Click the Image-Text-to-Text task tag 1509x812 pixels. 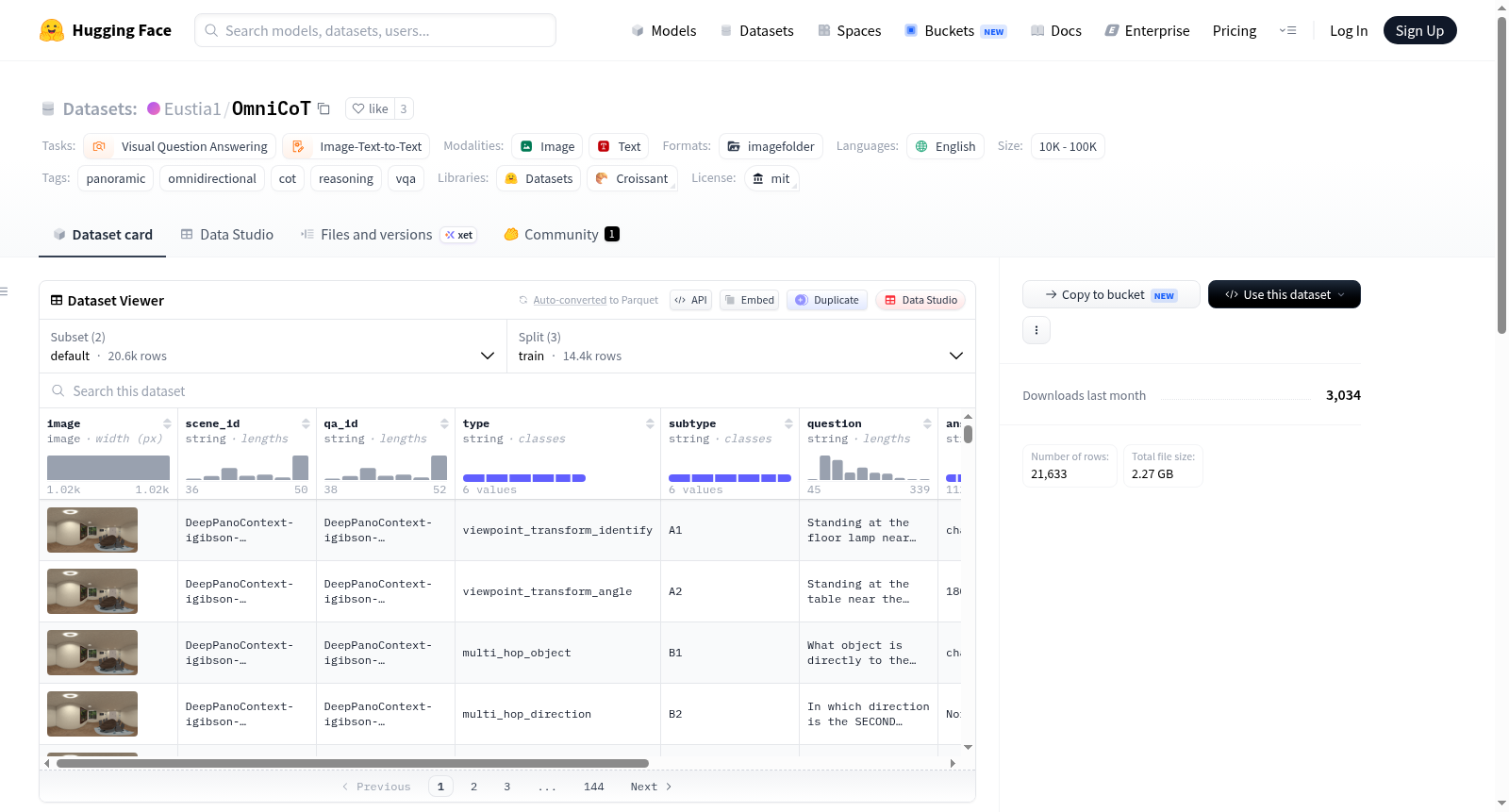[x=357, y=146]
